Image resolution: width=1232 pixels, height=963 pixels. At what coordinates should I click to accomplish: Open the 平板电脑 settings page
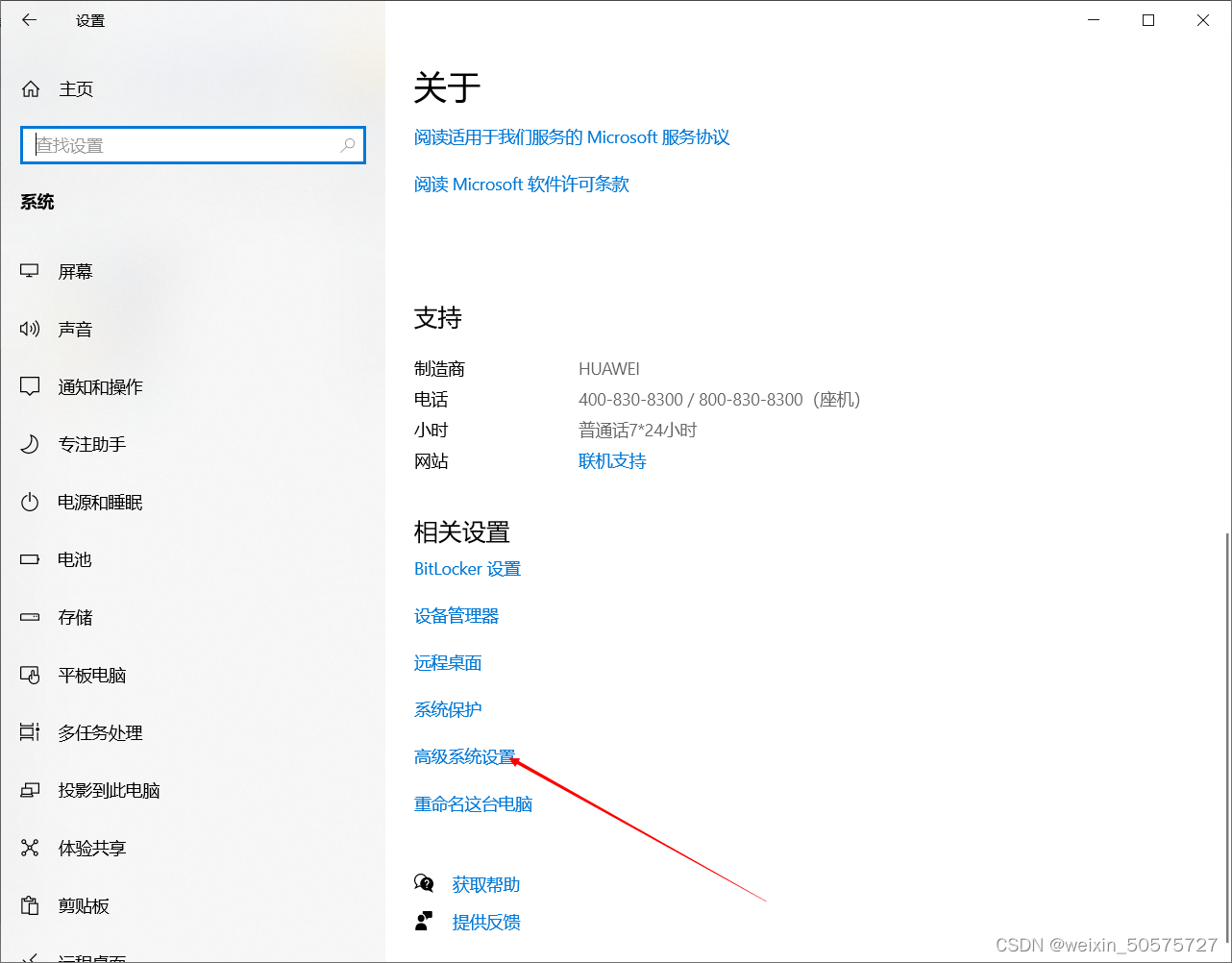92,676
